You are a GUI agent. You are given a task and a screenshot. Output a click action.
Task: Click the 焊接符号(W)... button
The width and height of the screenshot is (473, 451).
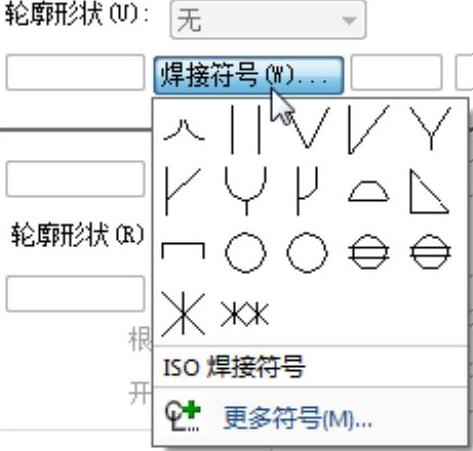[x=249, y=75]
